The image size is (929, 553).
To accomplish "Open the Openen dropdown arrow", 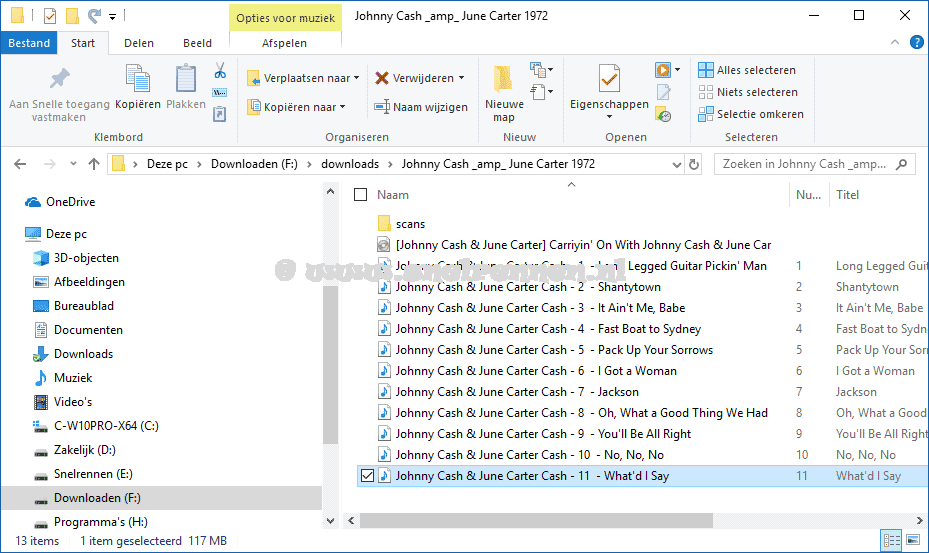I will [678, 70].
